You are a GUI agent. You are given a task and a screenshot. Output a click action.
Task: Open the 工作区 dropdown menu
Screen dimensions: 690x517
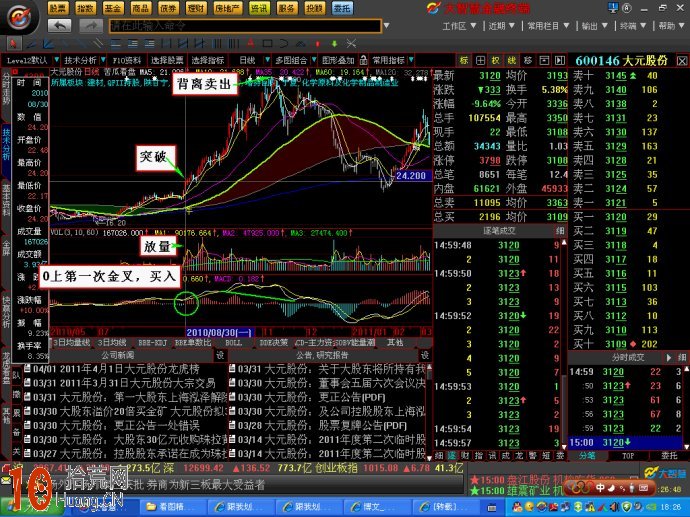coord(459,26)
